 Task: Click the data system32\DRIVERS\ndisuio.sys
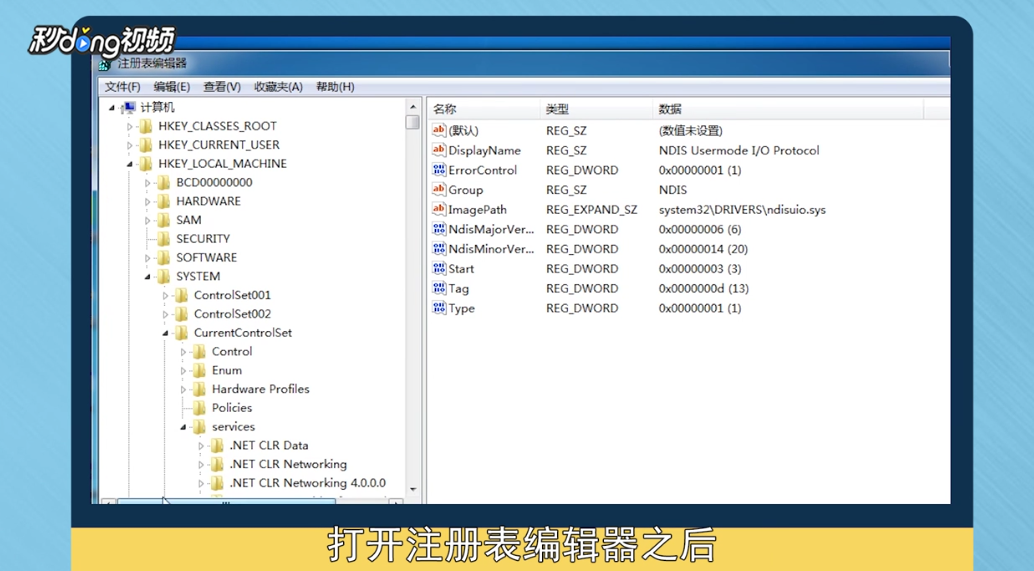[x=742, y=210]
